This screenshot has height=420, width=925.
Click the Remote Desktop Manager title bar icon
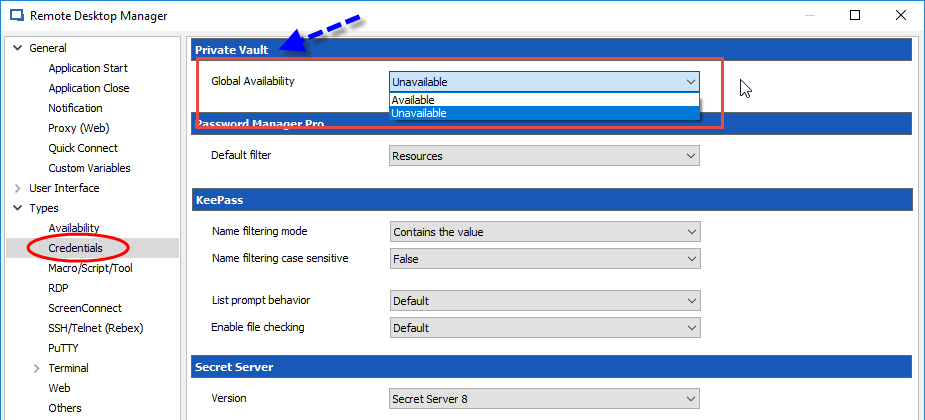[x=16, y=16]
